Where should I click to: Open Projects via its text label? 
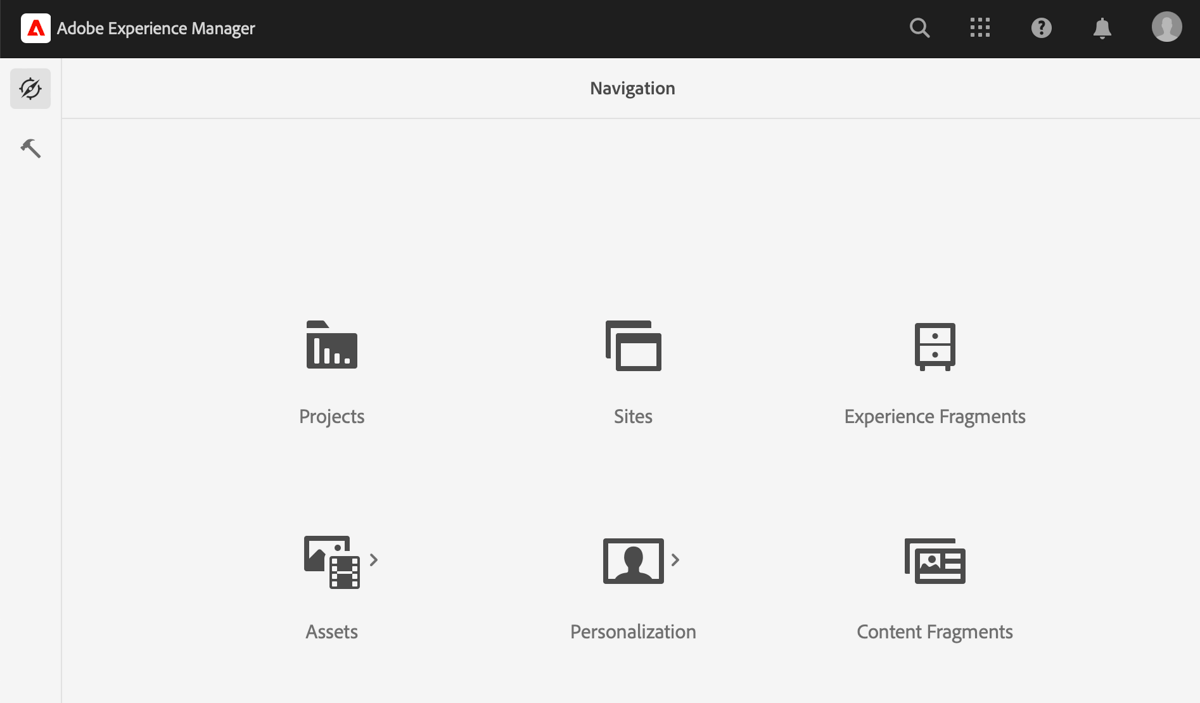(332, 416)
